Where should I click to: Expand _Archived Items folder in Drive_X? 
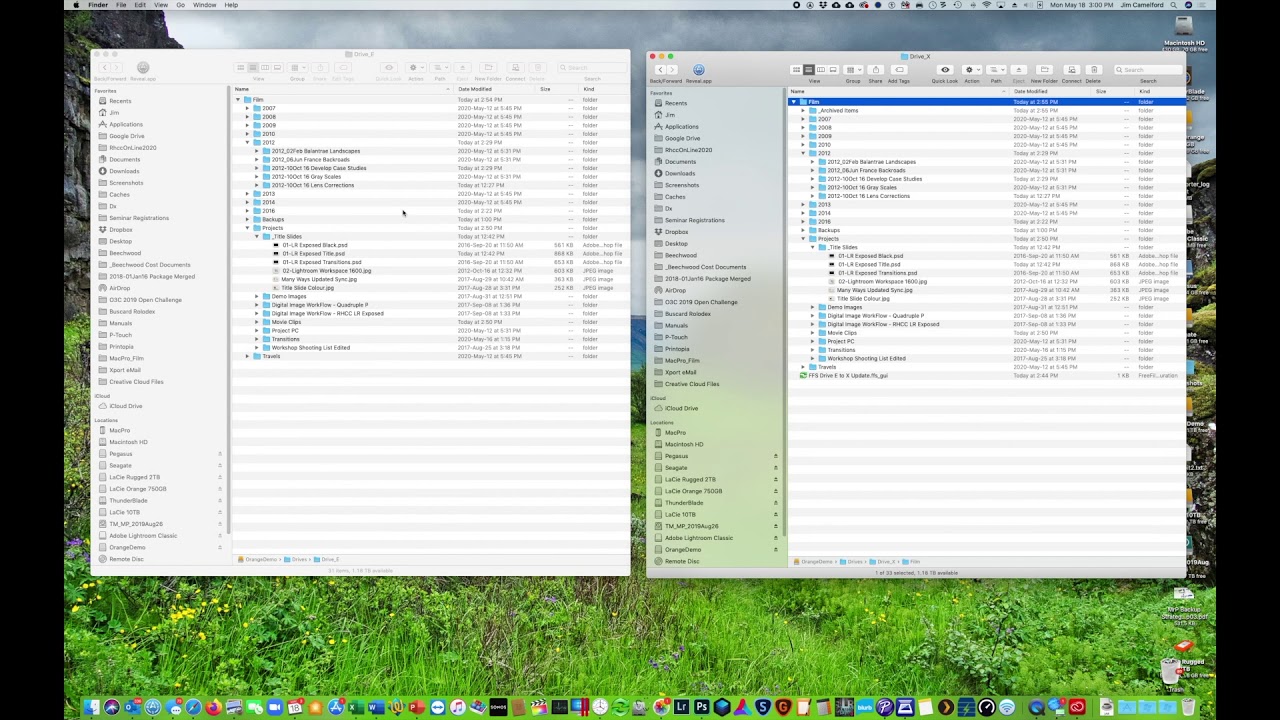point(803,111)
